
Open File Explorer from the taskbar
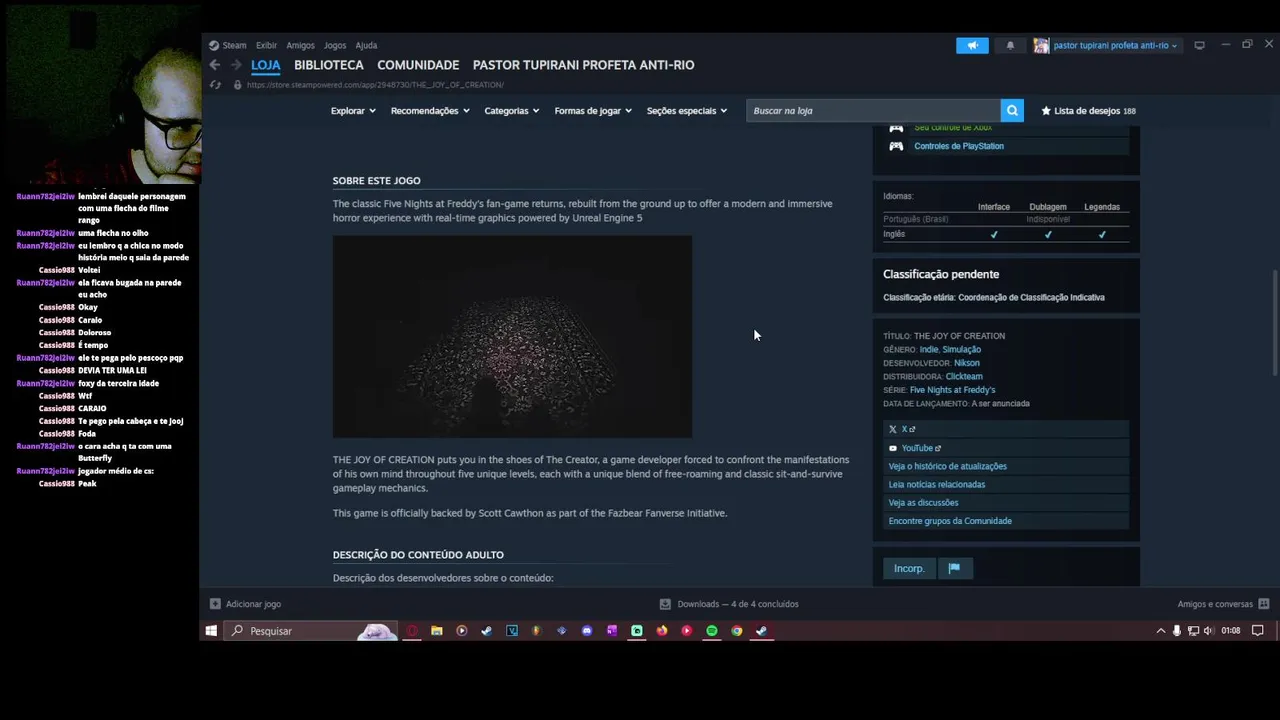pyautogui.click(x=437, y=631)
